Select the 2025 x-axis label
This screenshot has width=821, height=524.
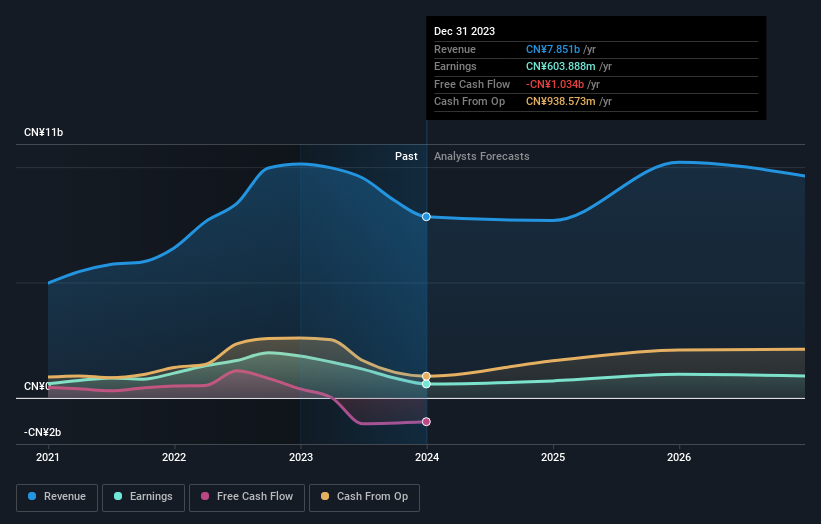[x=553, y=458]
